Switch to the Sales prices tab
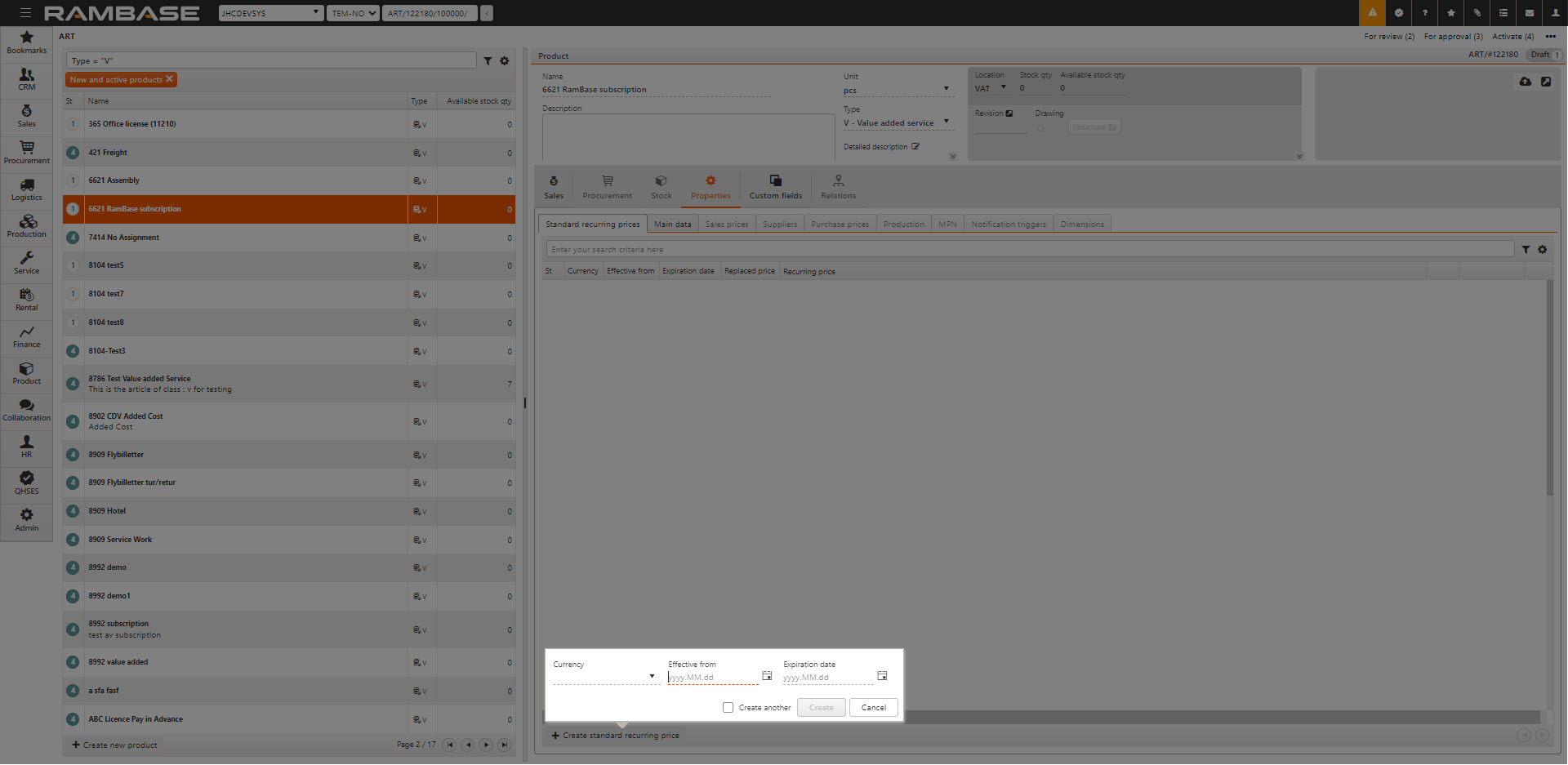This screenshot has width=1568, height=765. tap(726, 225)
